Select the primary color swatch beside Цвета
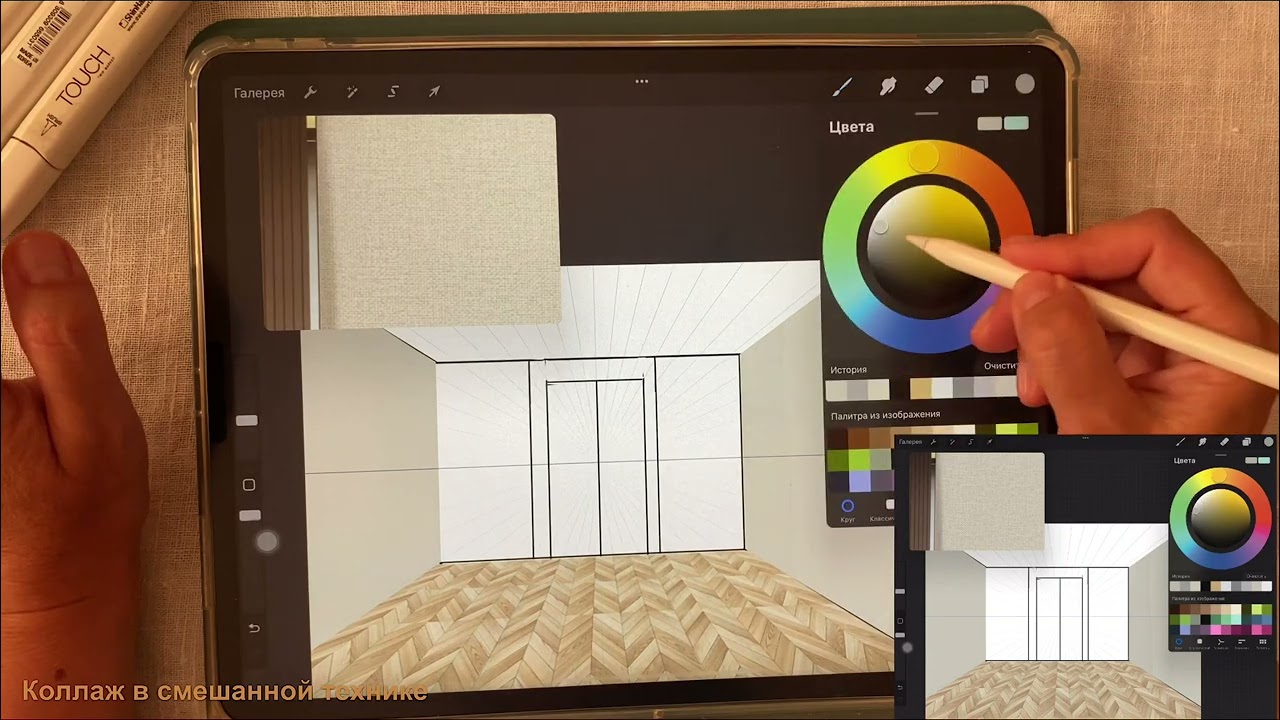 990,123
